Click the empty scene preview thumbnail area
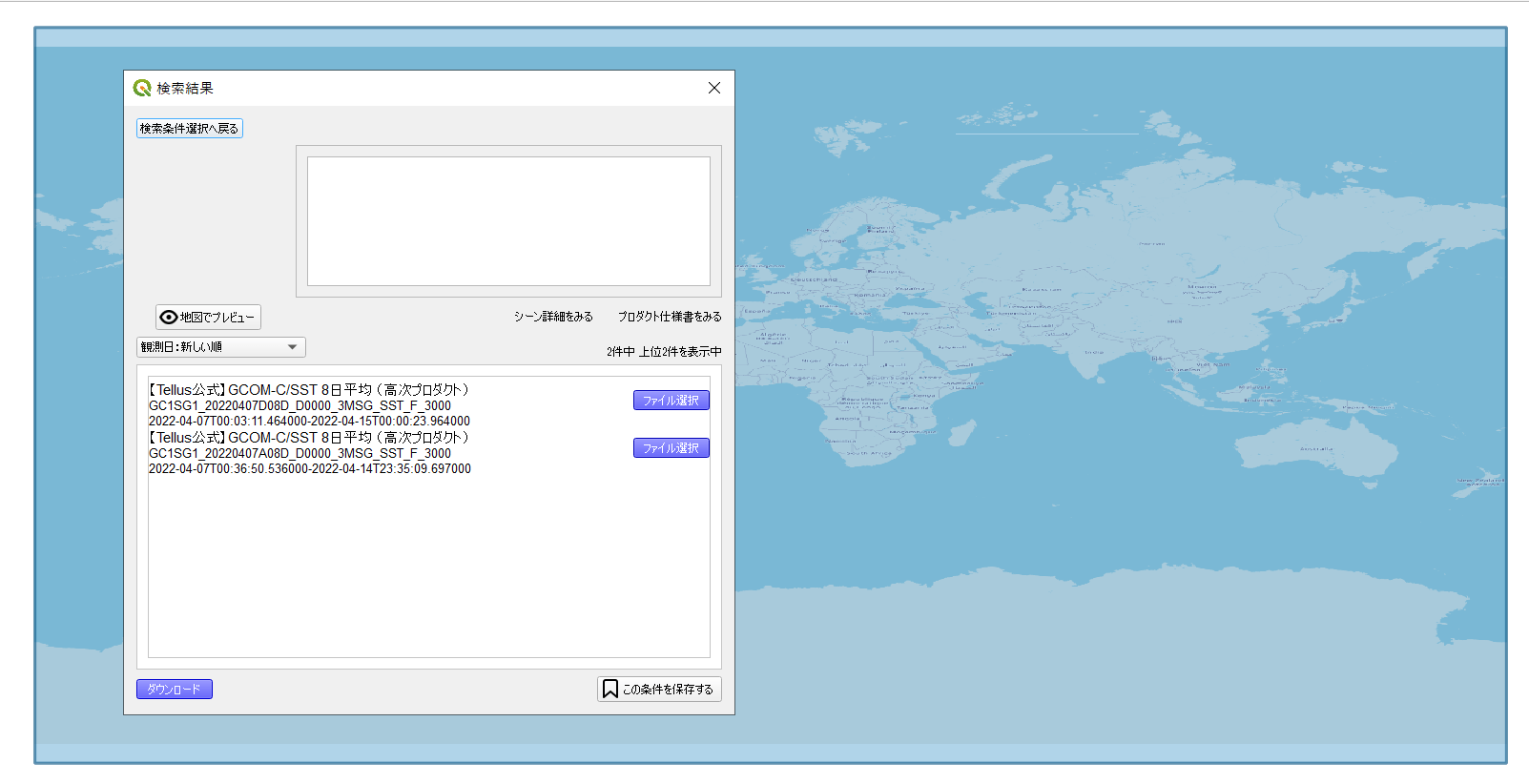Viewport: 1529px width, 784px height. (x=508, y=221)
